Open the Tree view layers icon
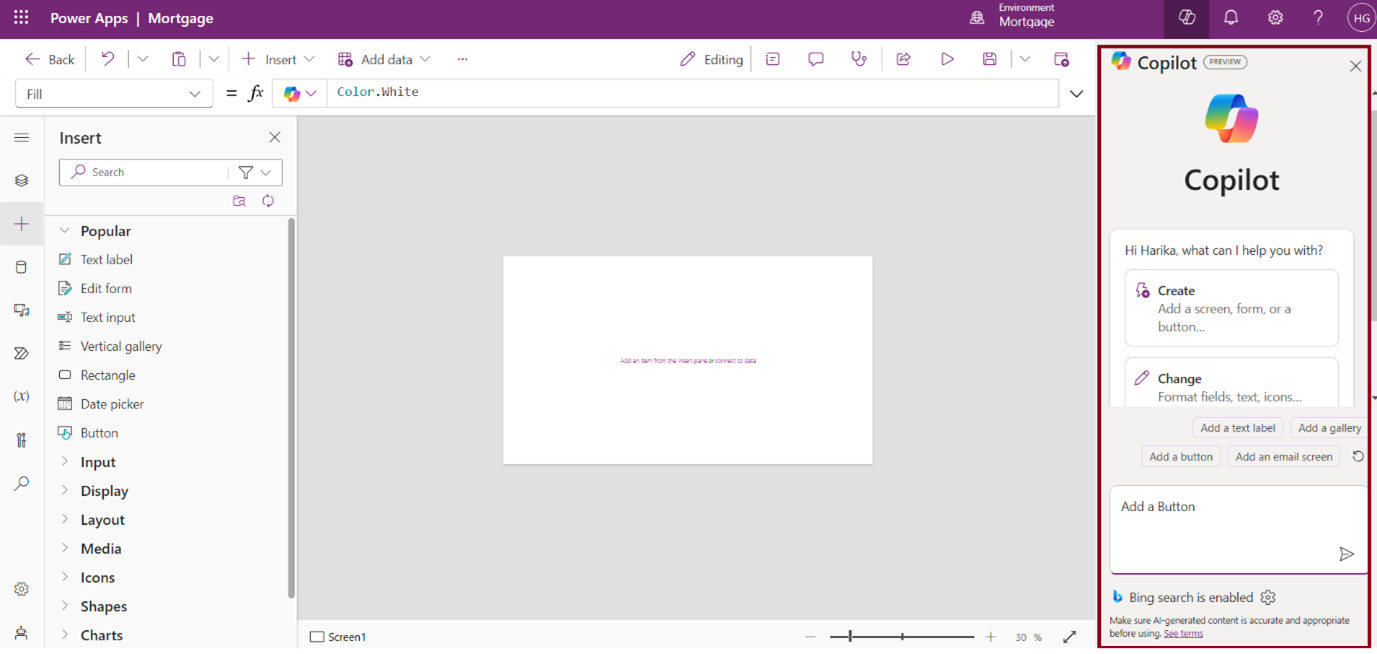The image size is (1377, 654). pyautogui.click(x=21, y=181)
